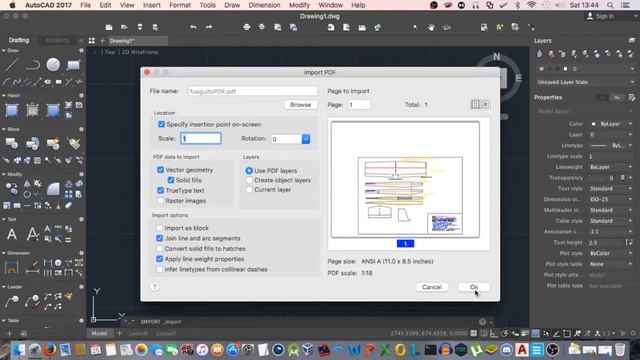This screenshot has height=360, width=640.
Task: Click the Page number input field
Action: click(x=358, y=104)
